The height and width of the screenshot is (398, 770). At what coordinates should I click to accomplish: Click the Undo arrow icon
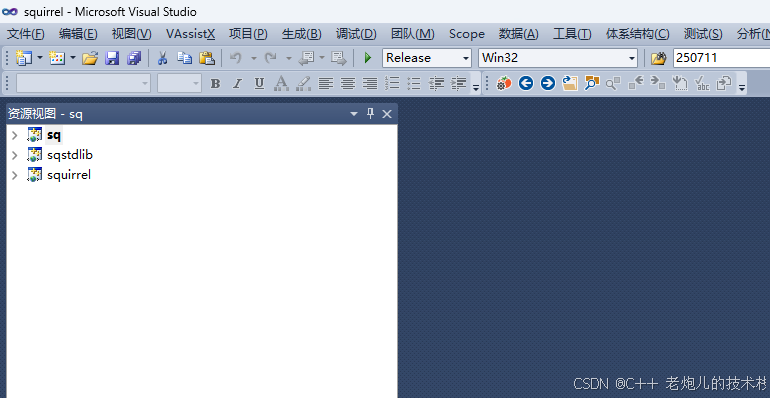236,58
